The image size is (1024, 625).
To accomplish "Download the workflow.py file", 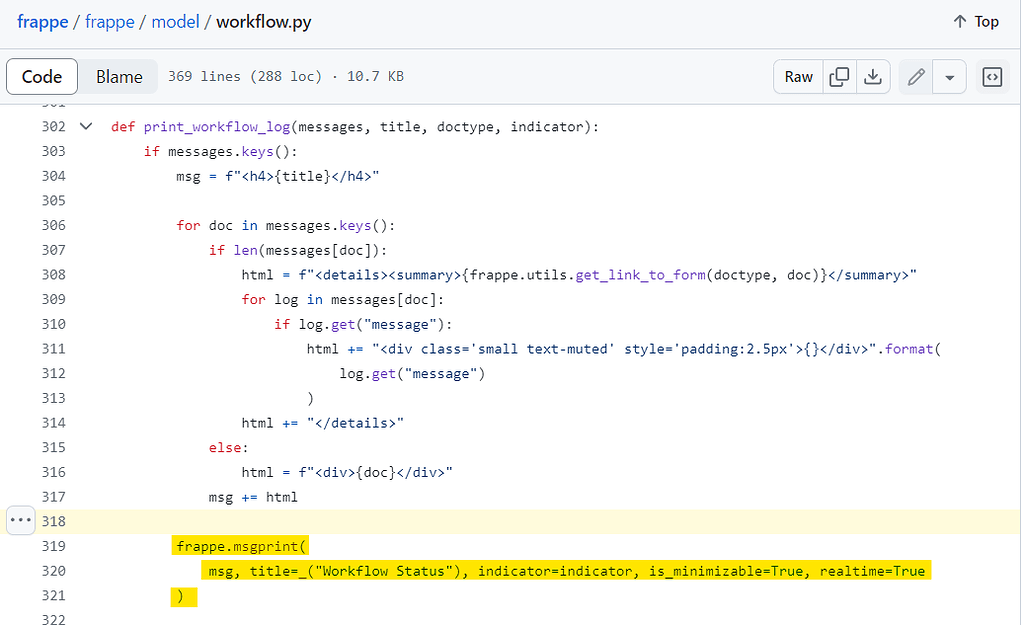I will point(872,76).
